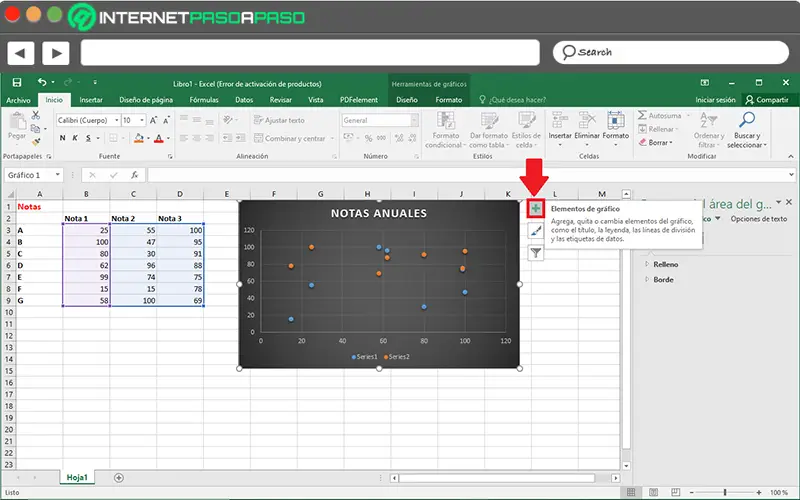Select the NOTAS ANUALES chart title
Image resolution: width=800 pixels, height=500 pixels.
tap(379, 213)
